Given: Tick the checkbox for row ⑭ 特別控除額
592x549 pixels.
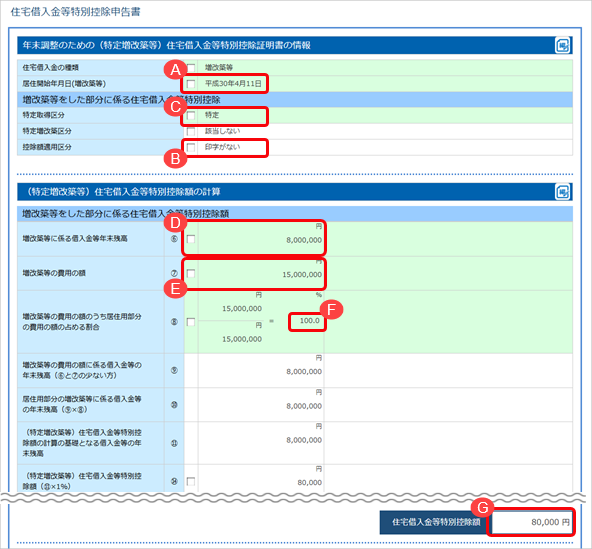Looking at the screenshot, I should coord(191,481).
